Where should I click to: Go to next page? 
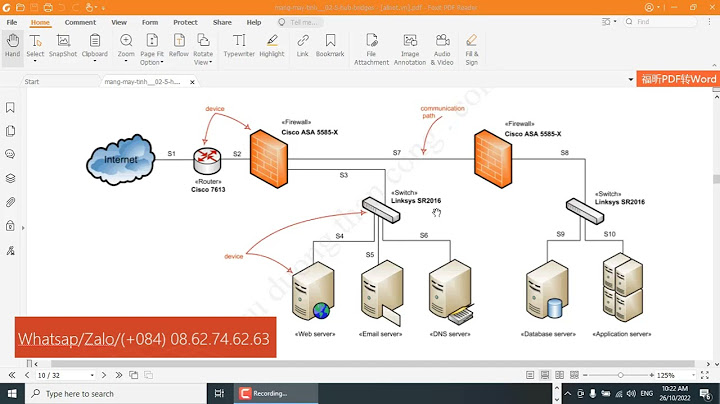coord(104,375)
